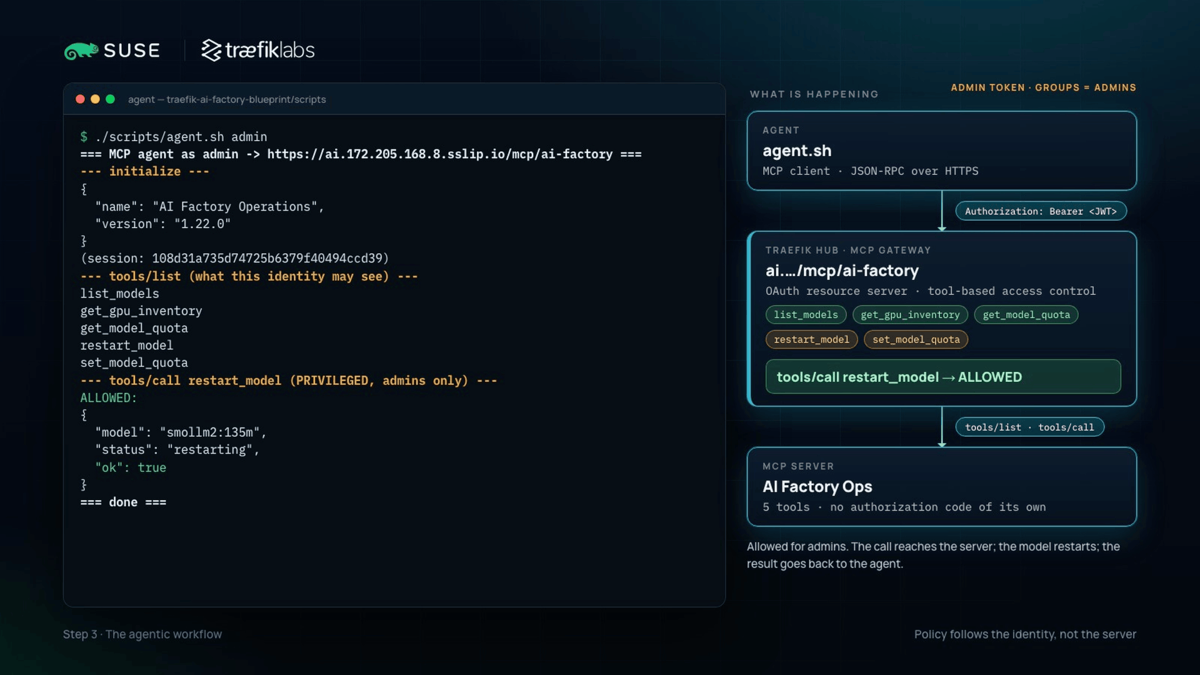The width and height of the screenshot is (1200, 675).
Task: Click the 'tools/call restart_model → ALLOWED' banner
Action: click(943, 377)
